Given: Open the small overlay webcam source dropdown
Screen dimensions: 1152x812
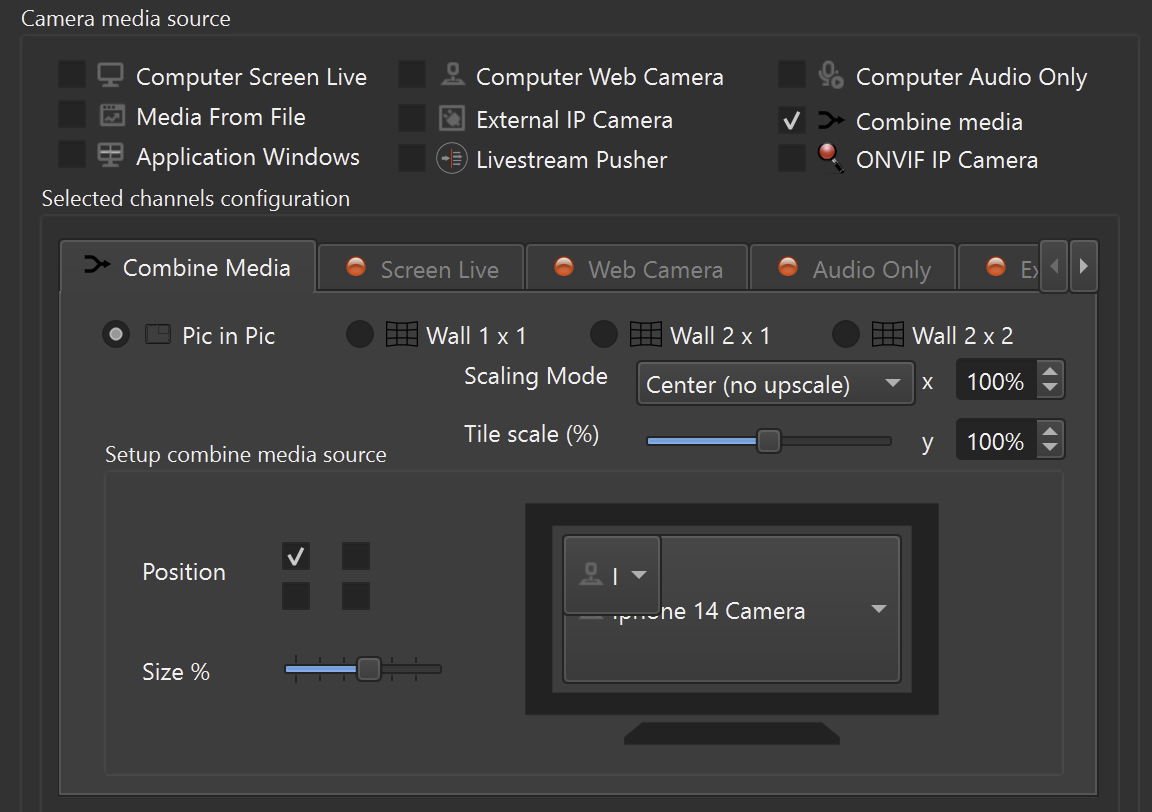Looking at the screenshot, I should [x=638, y=575].
